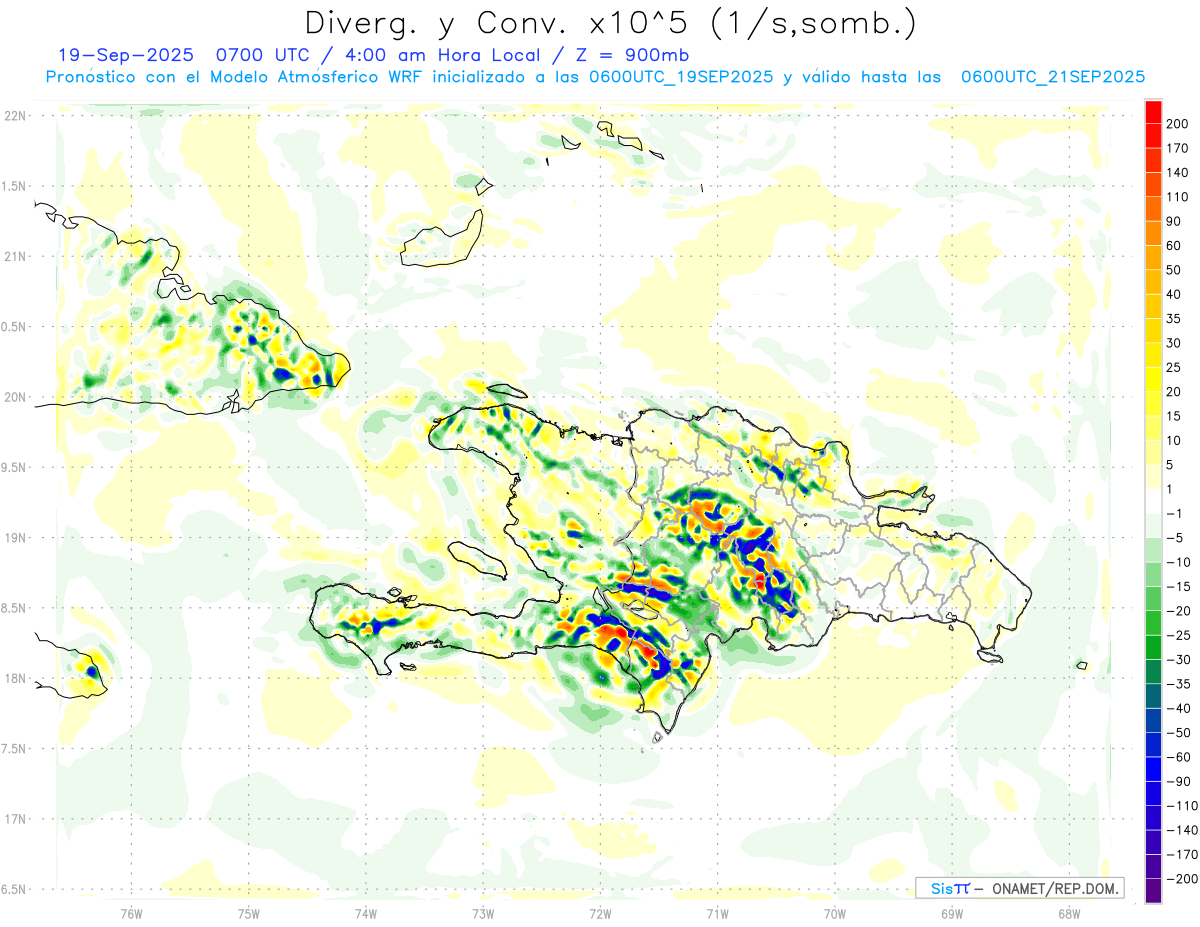Image resolution: width=1200 pixels, height=927 pixels.
Task: Click the colorbar label '-110'
Action: pos(1184,806)
